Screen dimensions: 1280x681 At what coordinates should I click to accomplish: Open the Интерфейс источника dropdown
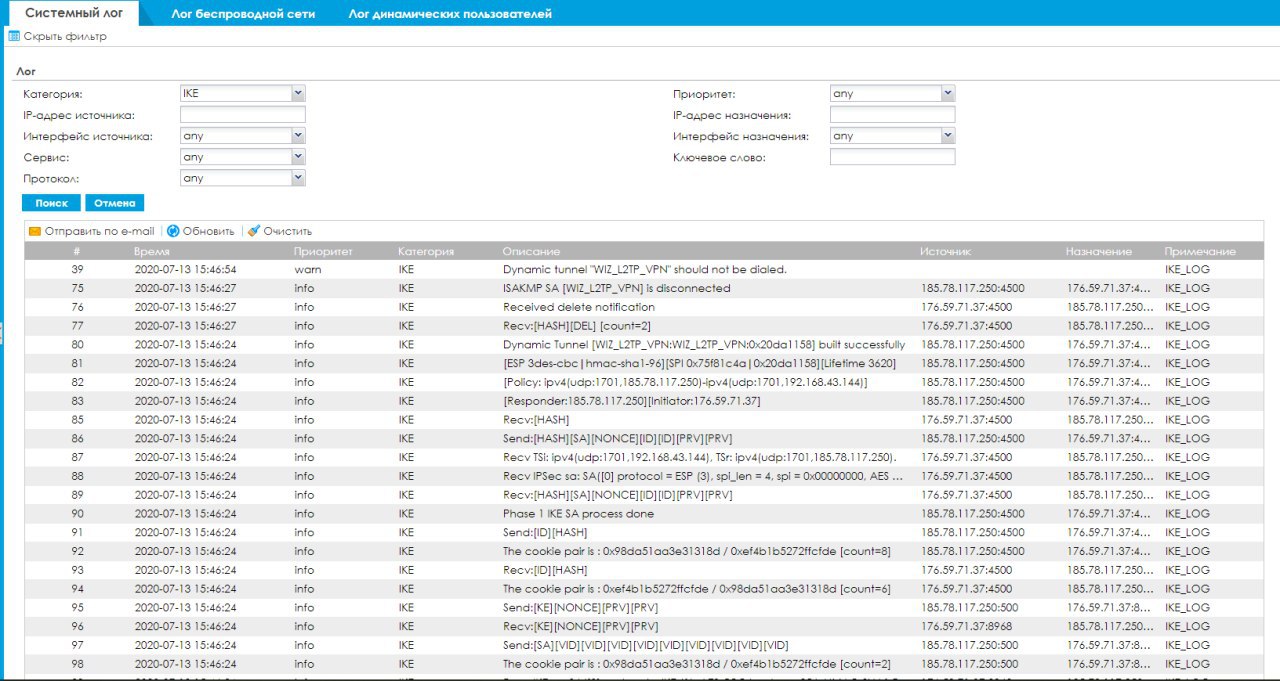coord(242,136)
